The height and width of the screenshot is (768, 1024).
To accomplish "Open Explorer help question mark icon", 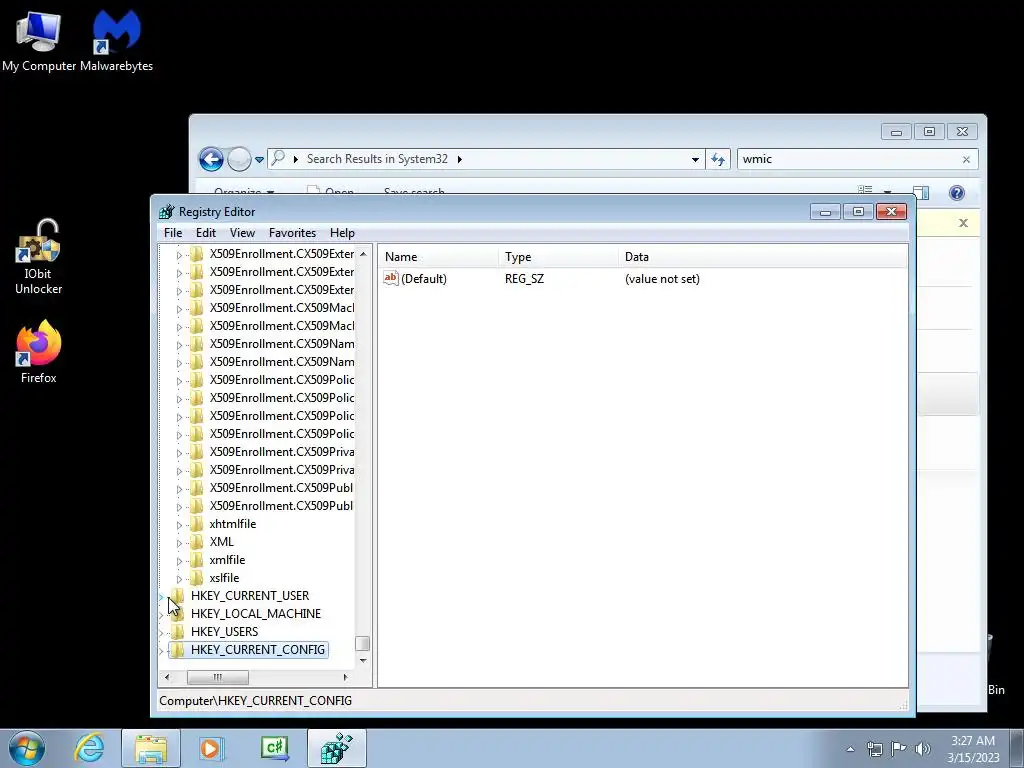I will [x=957, y=193].
